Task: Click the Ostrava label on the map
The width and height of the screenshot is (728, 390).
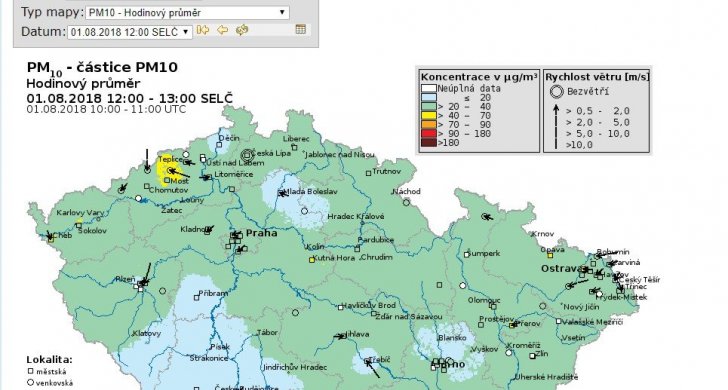Action: (562, 268)
